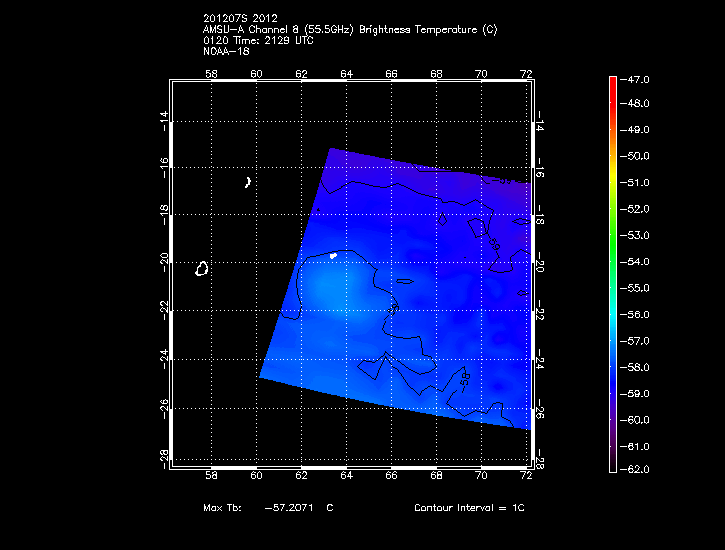The image size is (725, 550).
Task: Click the -28 latitude label on the left axis
Action: click(164, 455)
